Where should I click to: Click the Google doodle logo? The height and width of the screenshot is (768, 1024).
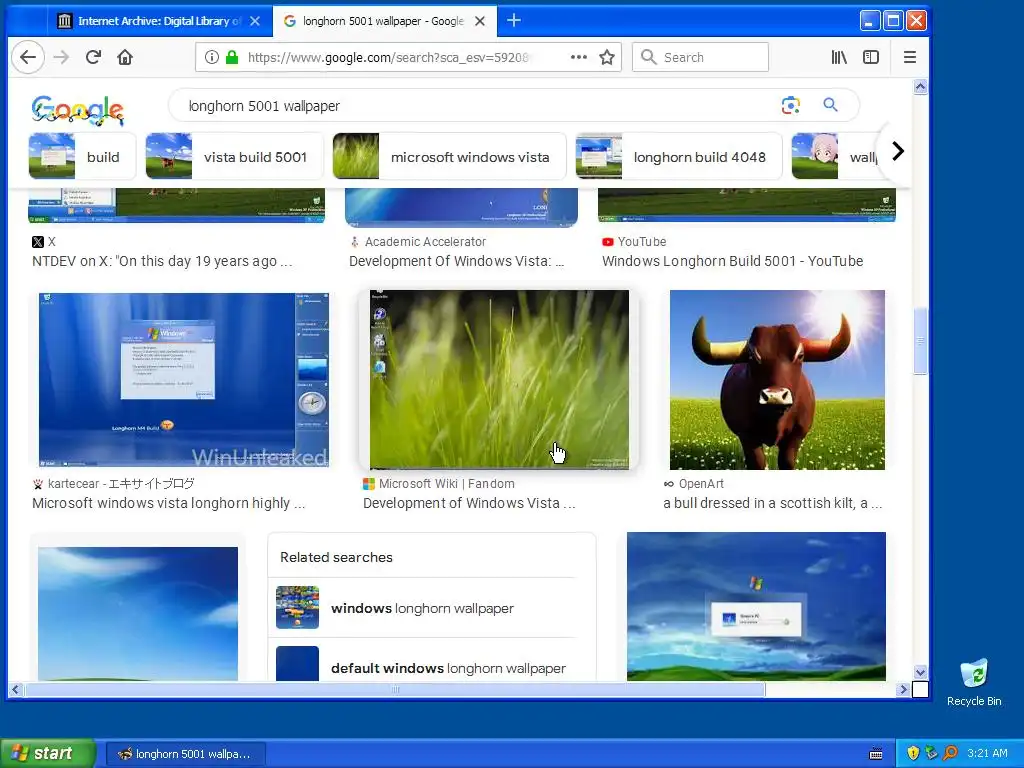coord(78,110)
